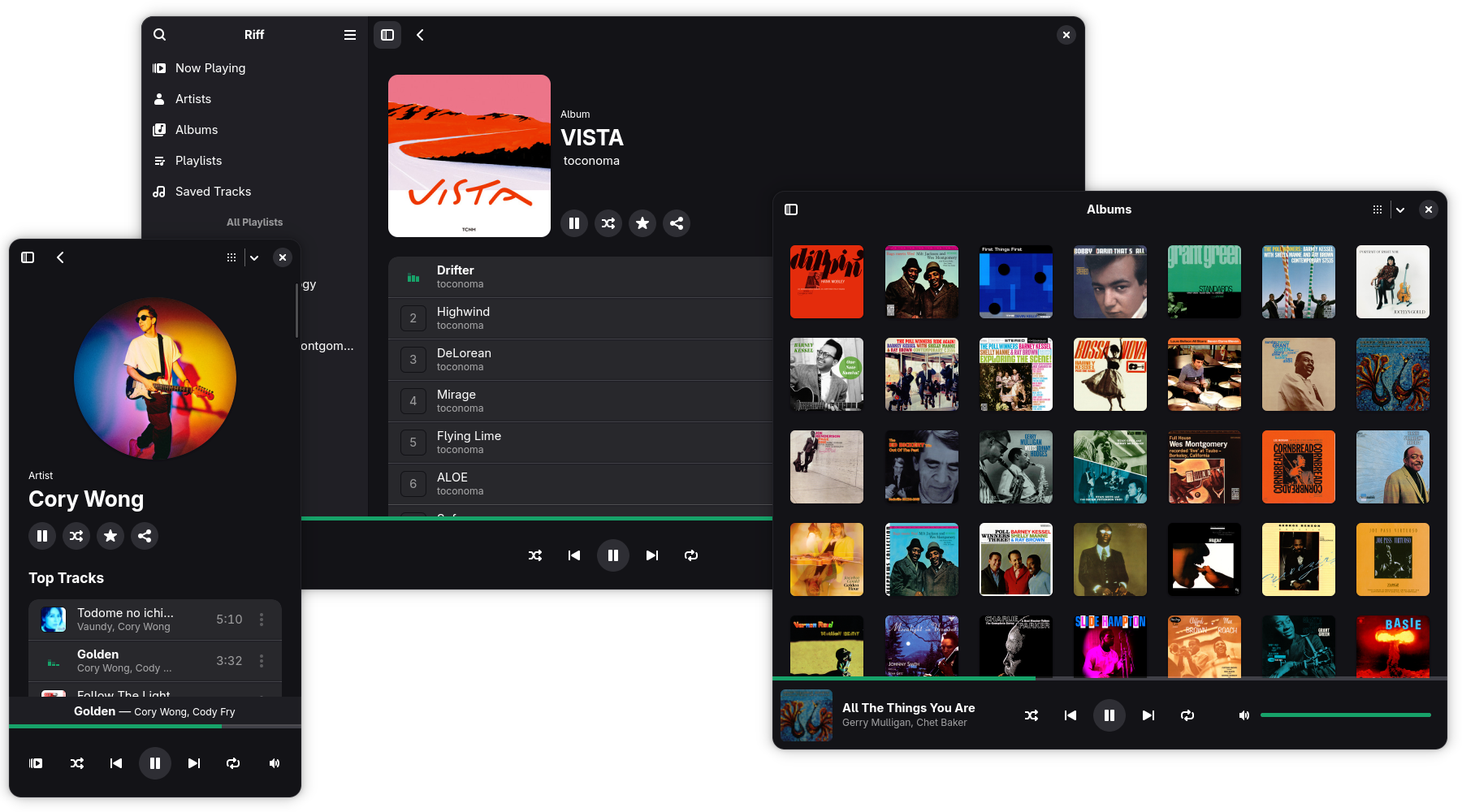Open the Riff main hamburger menu
The height and width of the screenshot is (812, 1462).
click(x=350, y=35)
